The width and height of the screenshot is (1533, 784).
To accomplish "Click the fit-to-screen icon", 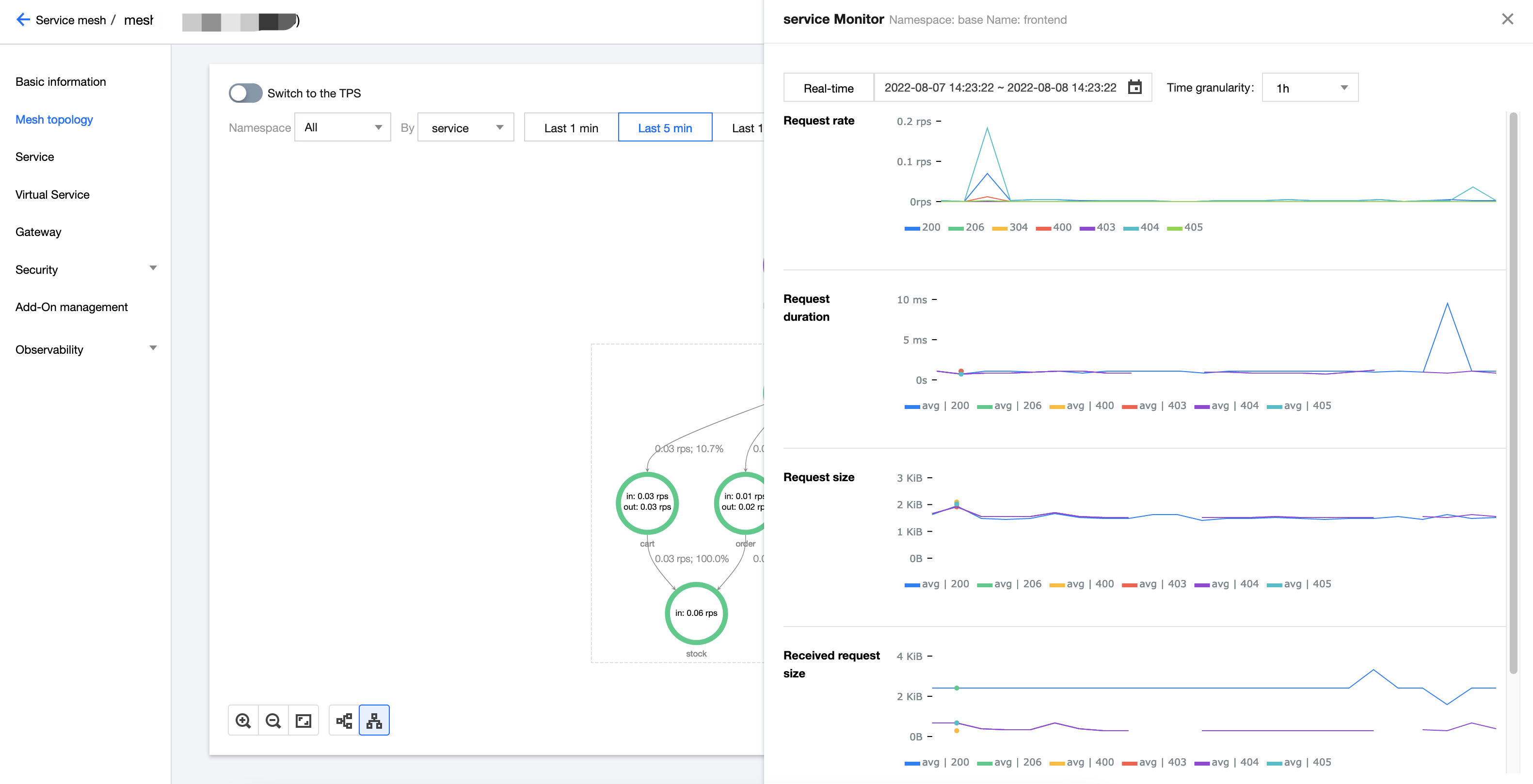I will (303, 721).
